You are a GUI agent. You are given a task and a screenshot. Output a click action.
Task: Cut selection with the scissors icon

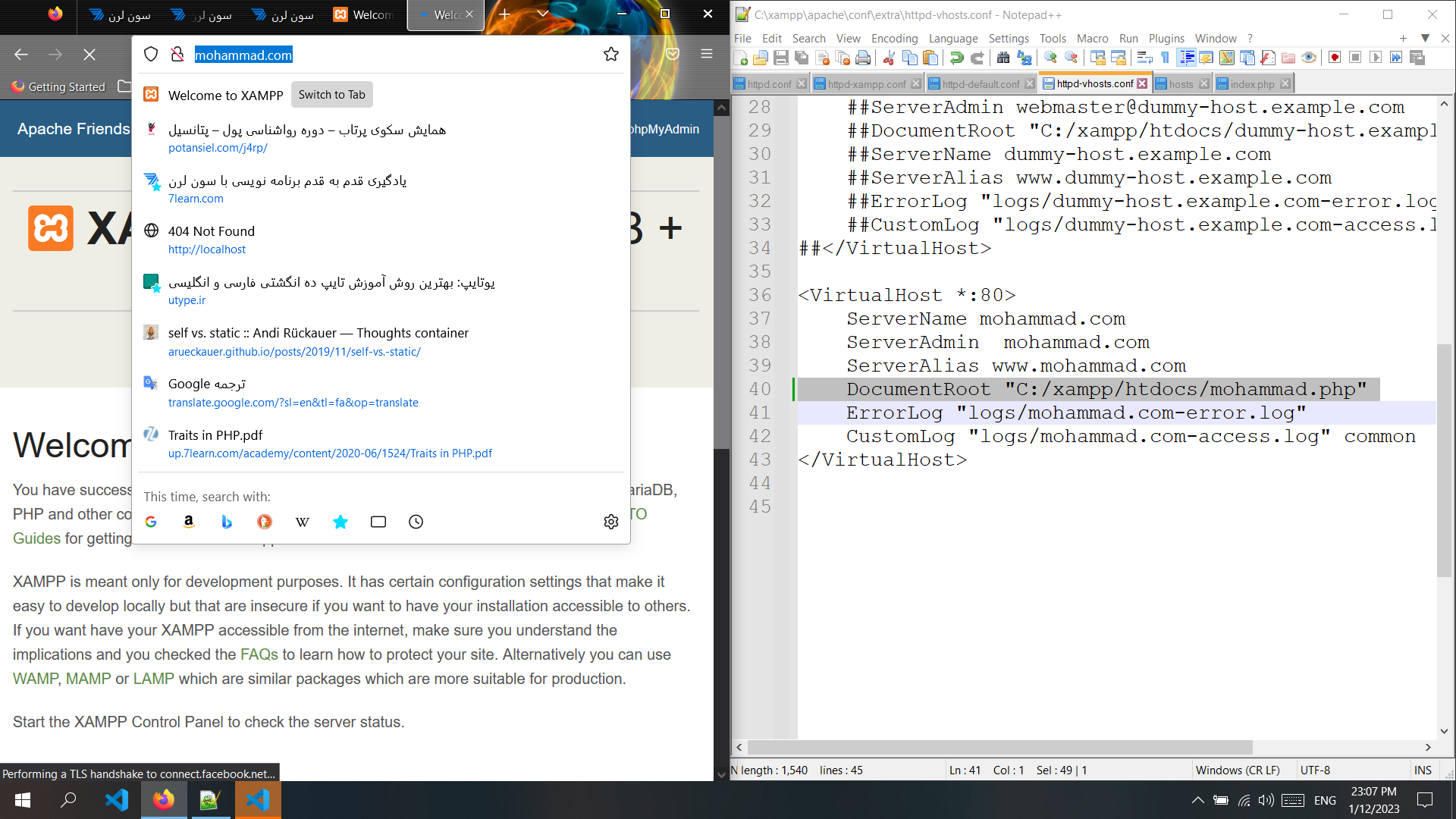[890, 58]
